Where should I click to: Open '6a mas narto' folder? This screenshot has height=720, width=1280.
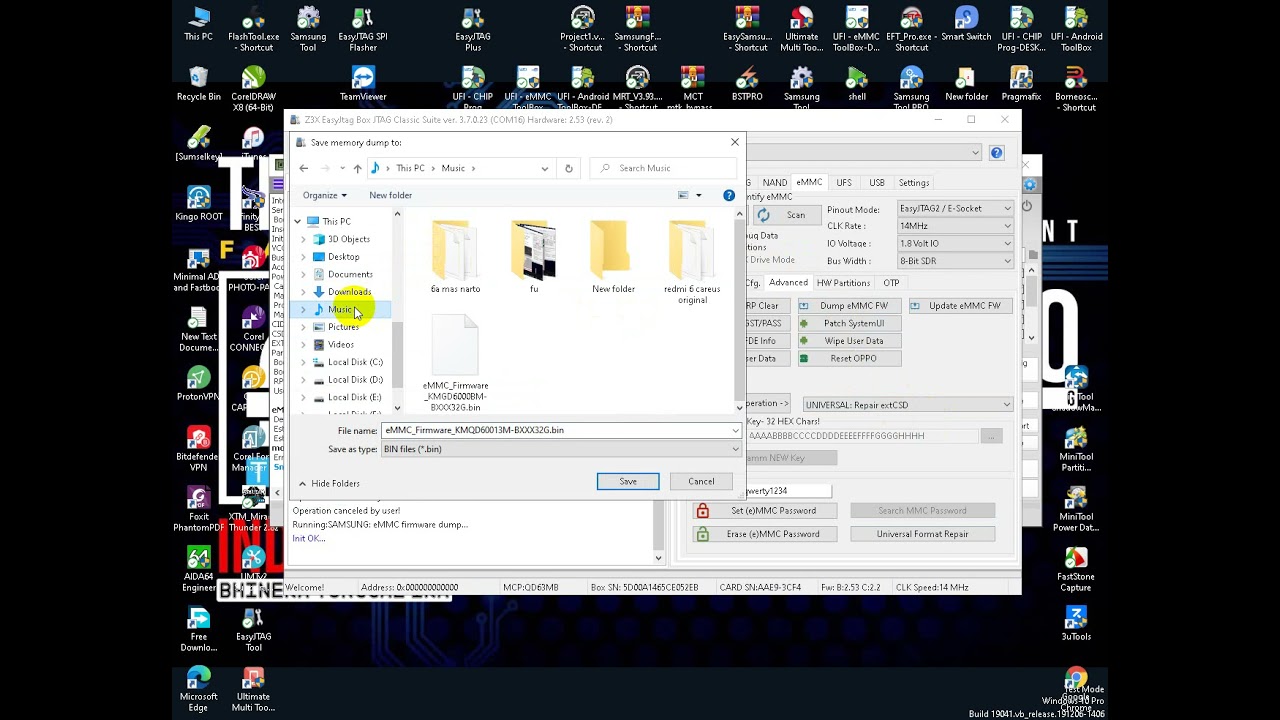(455, 258)
